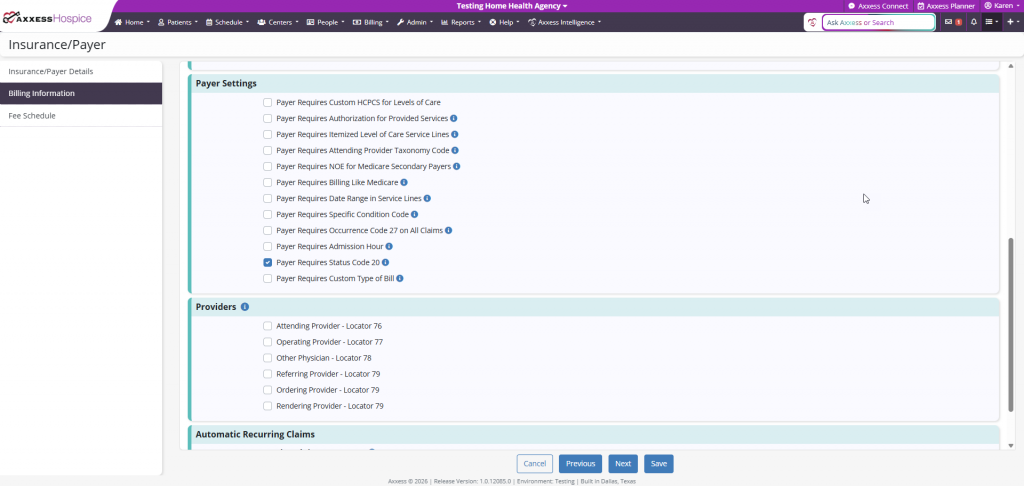Click the Save button
1024x486 pixels.
[x=658, y=463]
